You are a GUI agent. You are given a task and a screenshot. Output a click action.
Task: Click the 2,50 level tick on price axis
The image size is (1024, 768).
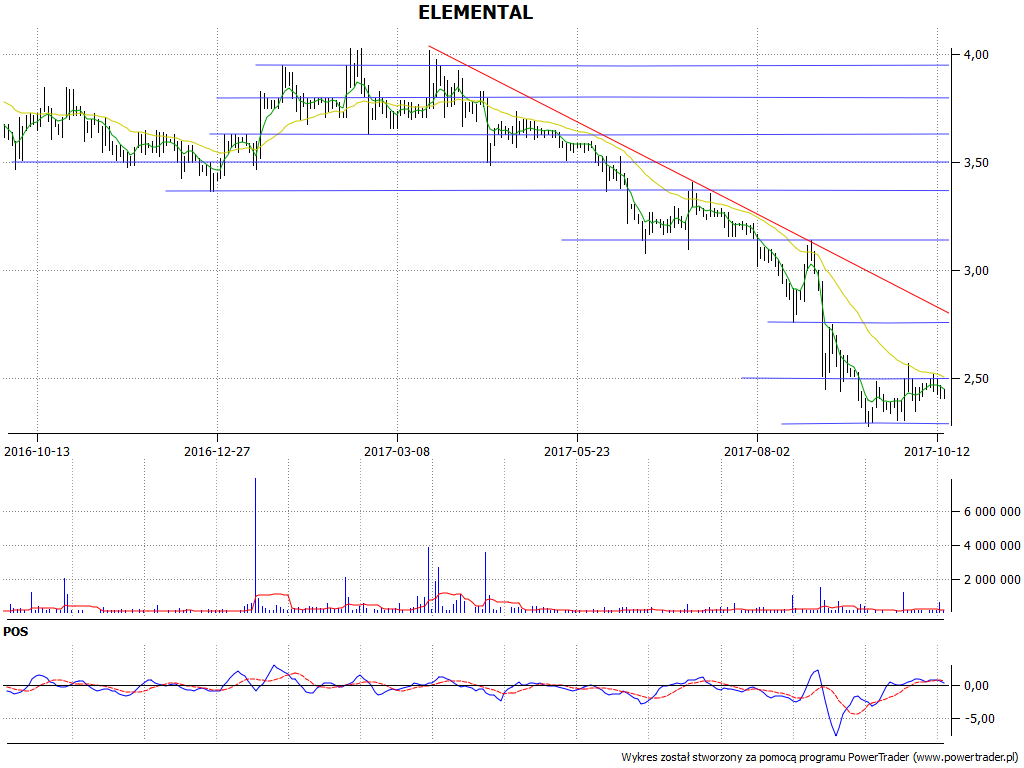click(955, 379)
